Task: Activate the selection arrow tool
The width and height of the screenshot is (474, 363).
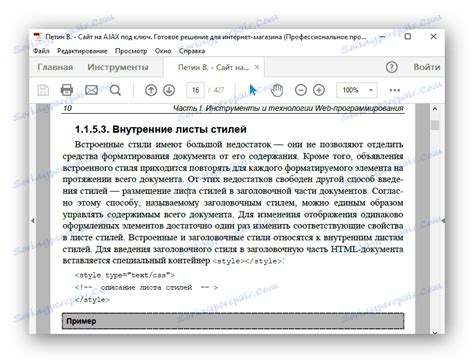Action: point(253,90)
